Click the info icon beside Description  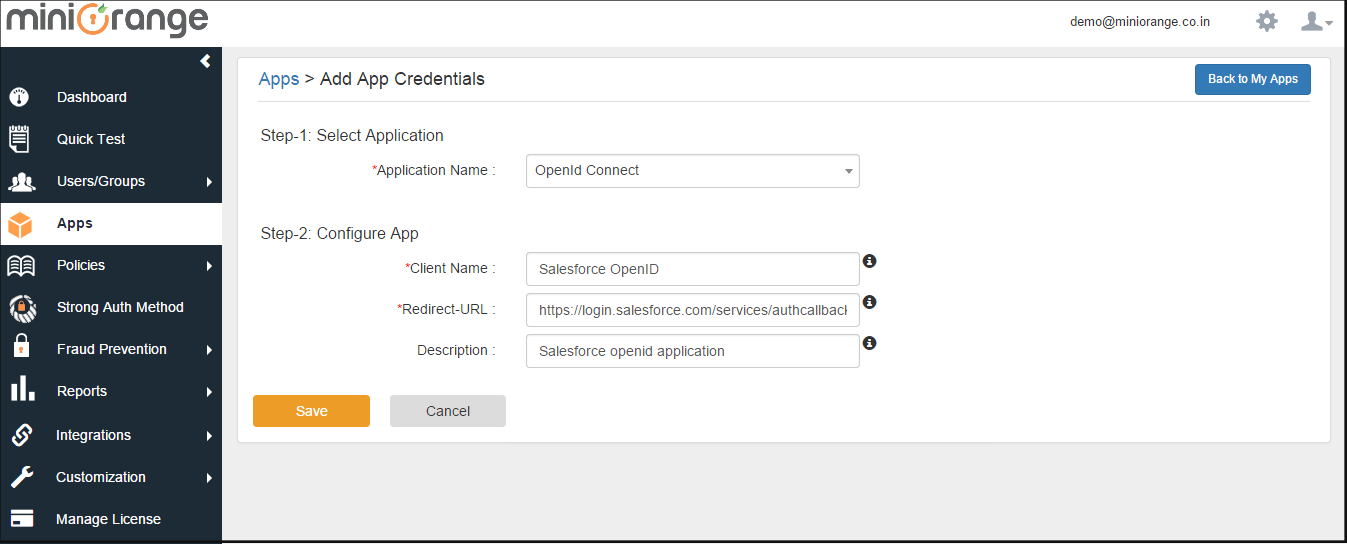click(869, 343)
